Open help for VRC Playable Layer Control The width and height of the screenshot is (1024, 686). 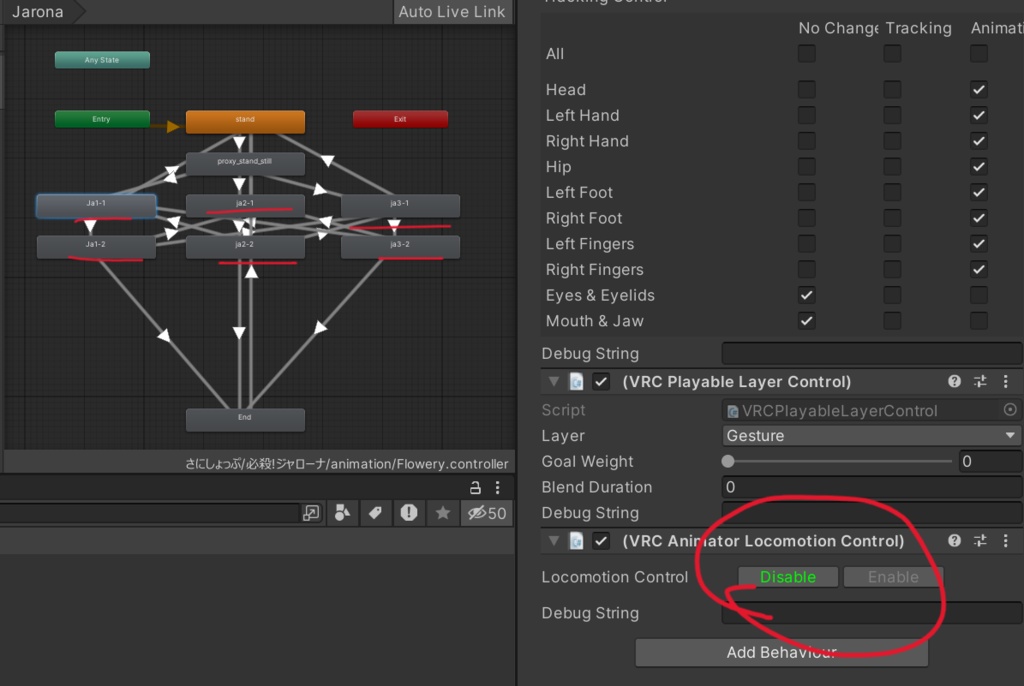tap(954, 381)
